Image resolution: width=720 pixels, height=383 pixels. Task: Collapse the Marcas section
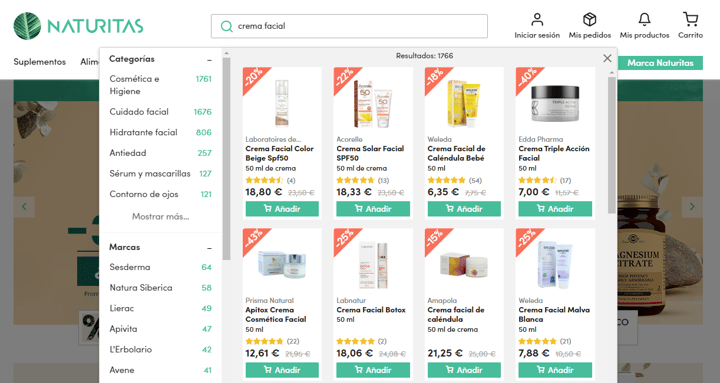coord(209,248)
